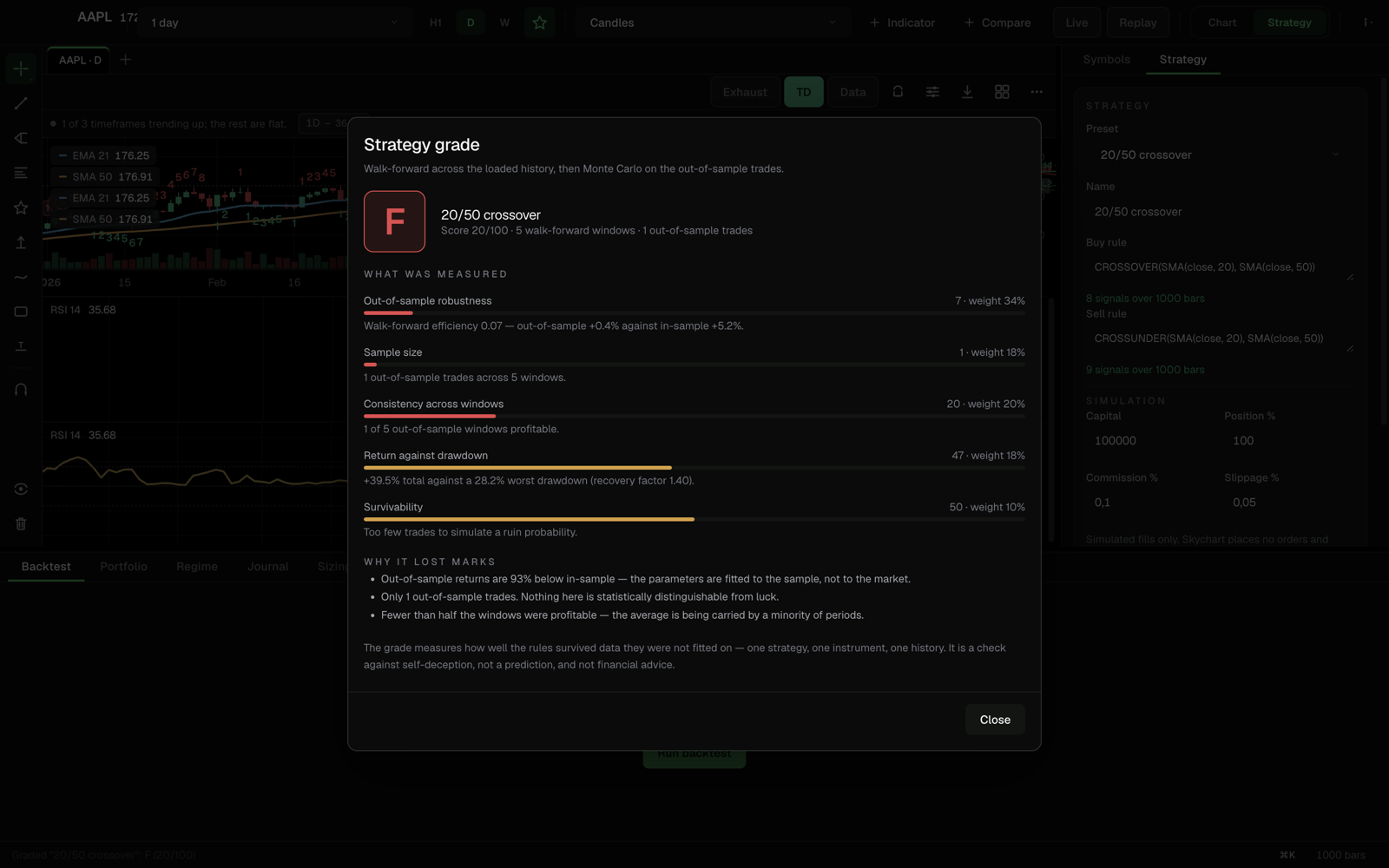Close the Strategy grade dialog

coord(995,720)
